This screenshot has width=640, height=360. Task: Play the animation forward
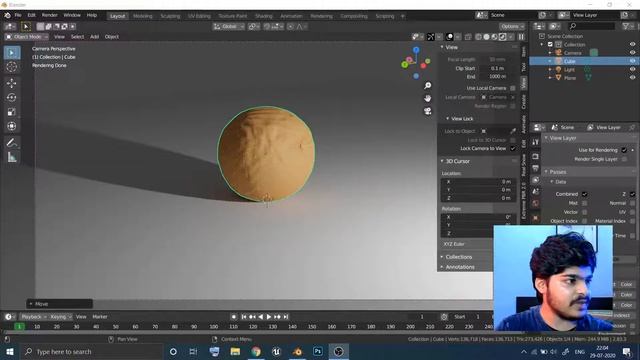pyautogui.click(x=269, y=317)
